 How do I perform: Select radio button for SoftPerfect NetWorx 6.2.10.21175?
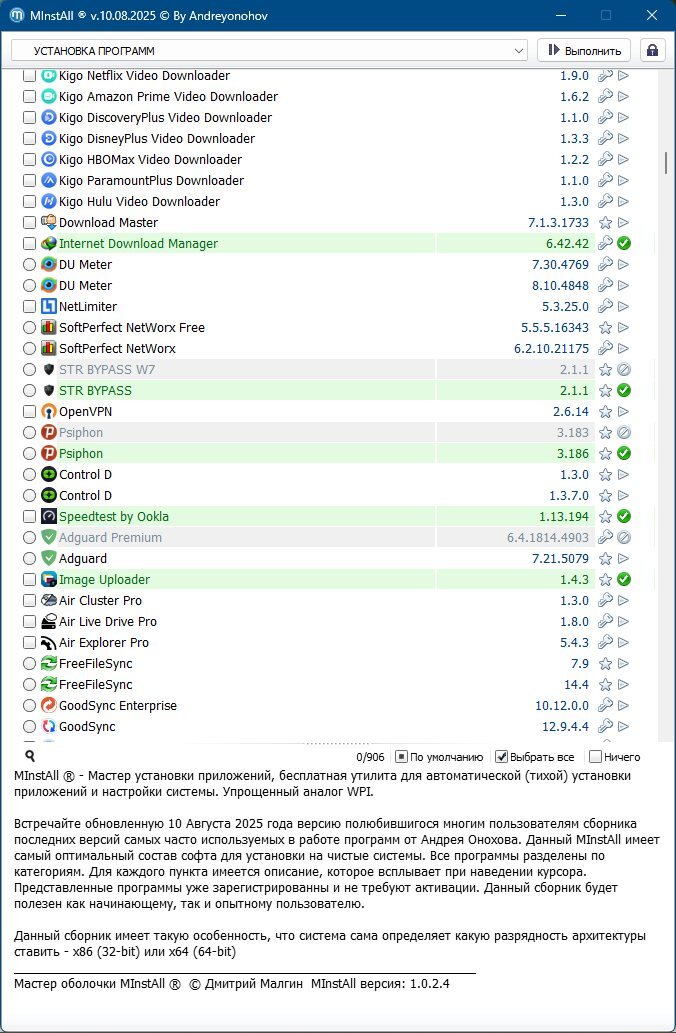pyautogui.click(x=29, y=349)
